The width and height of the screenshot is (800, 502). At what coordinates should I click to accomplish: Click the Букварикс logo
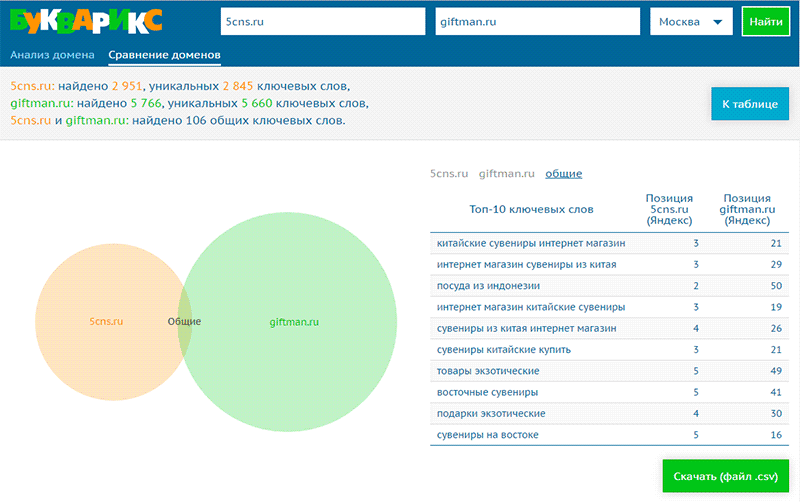click(86, 21)
